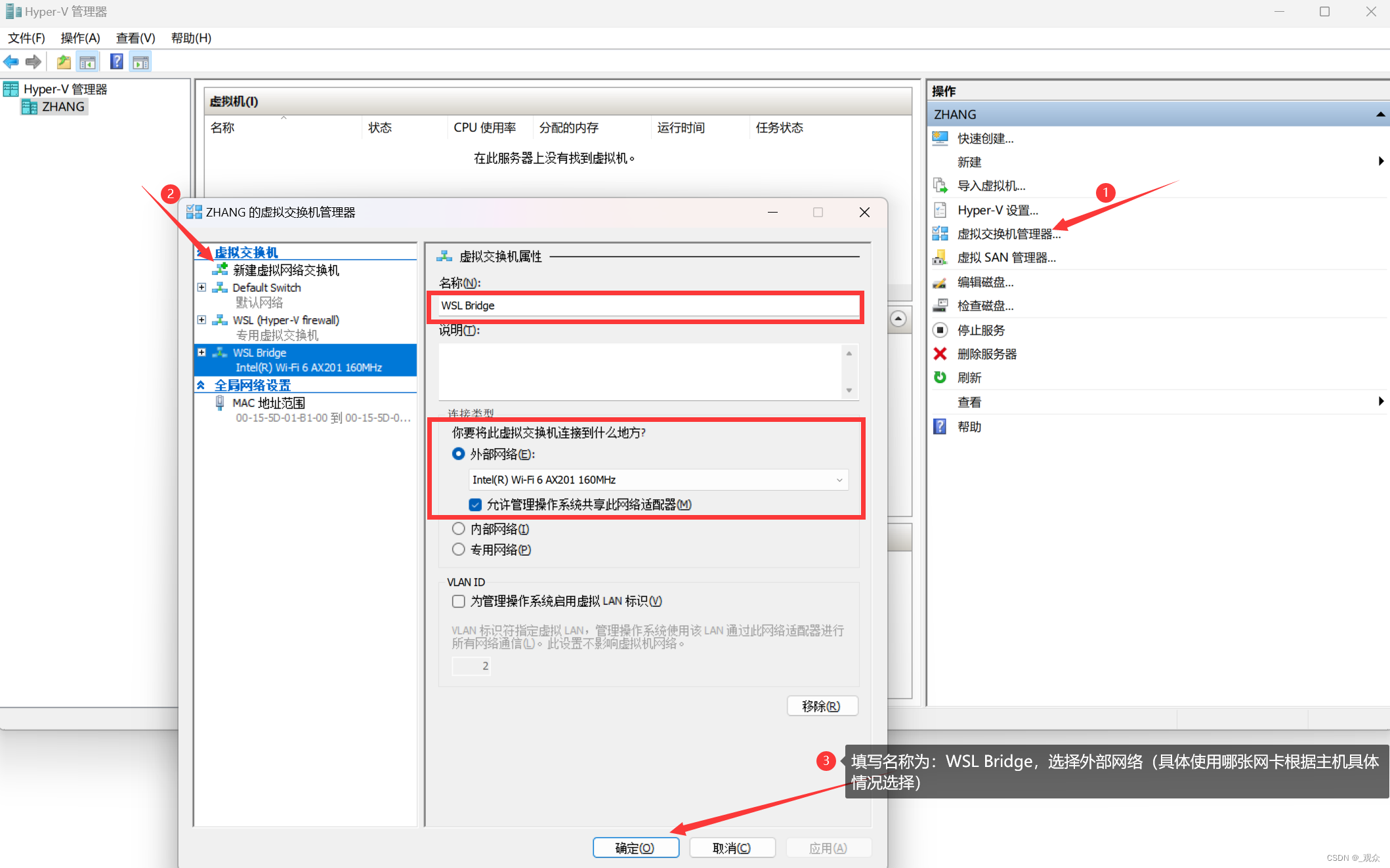Click the blue help question-mark toolbar icon
Viewport: 1390px width, 868px height.
(116, 62)
